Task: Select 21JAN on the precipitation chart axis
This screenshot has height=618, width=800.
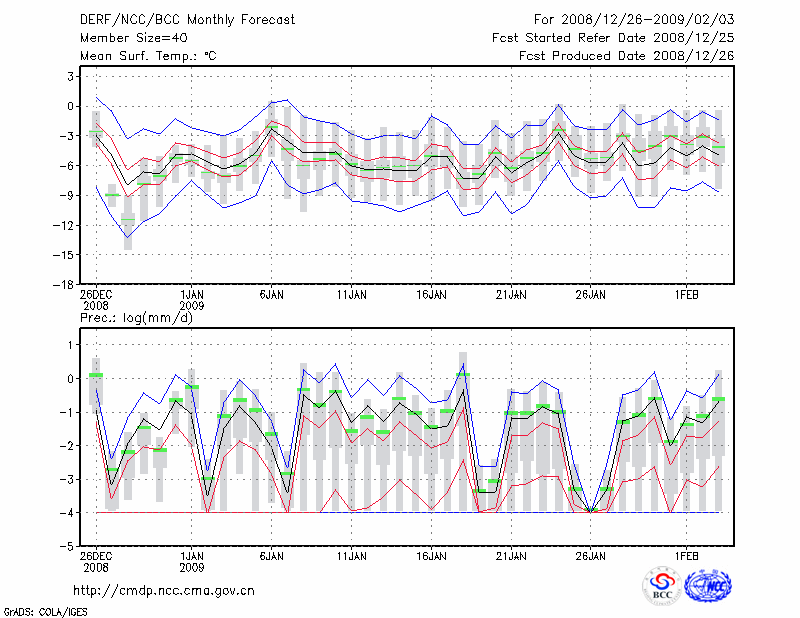Action: click(x=511, y=555)
